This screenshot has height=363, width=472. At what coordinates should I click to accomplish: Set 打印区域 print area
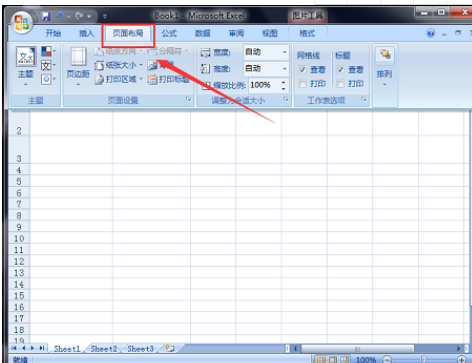[x=118, y=79]
